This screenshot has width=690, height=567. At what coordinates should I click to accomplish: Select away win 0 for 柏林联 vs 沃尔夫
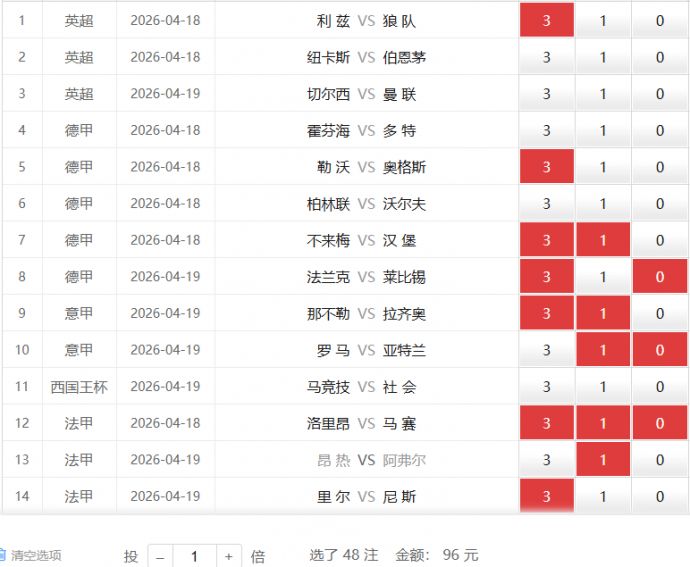(660, 204)
